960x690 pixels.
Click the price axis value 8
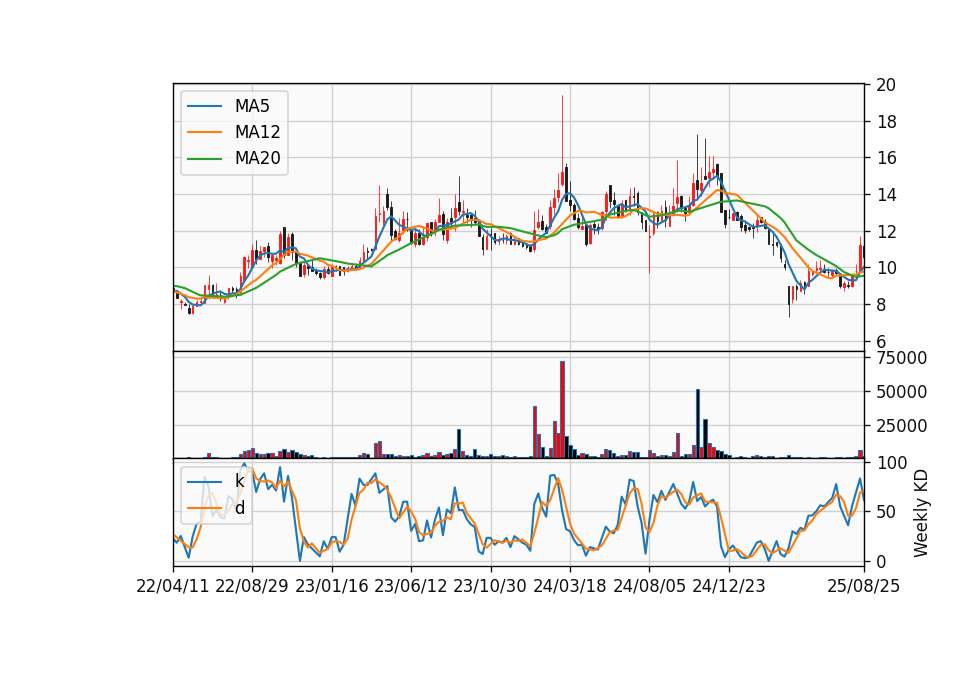point(881,304)
